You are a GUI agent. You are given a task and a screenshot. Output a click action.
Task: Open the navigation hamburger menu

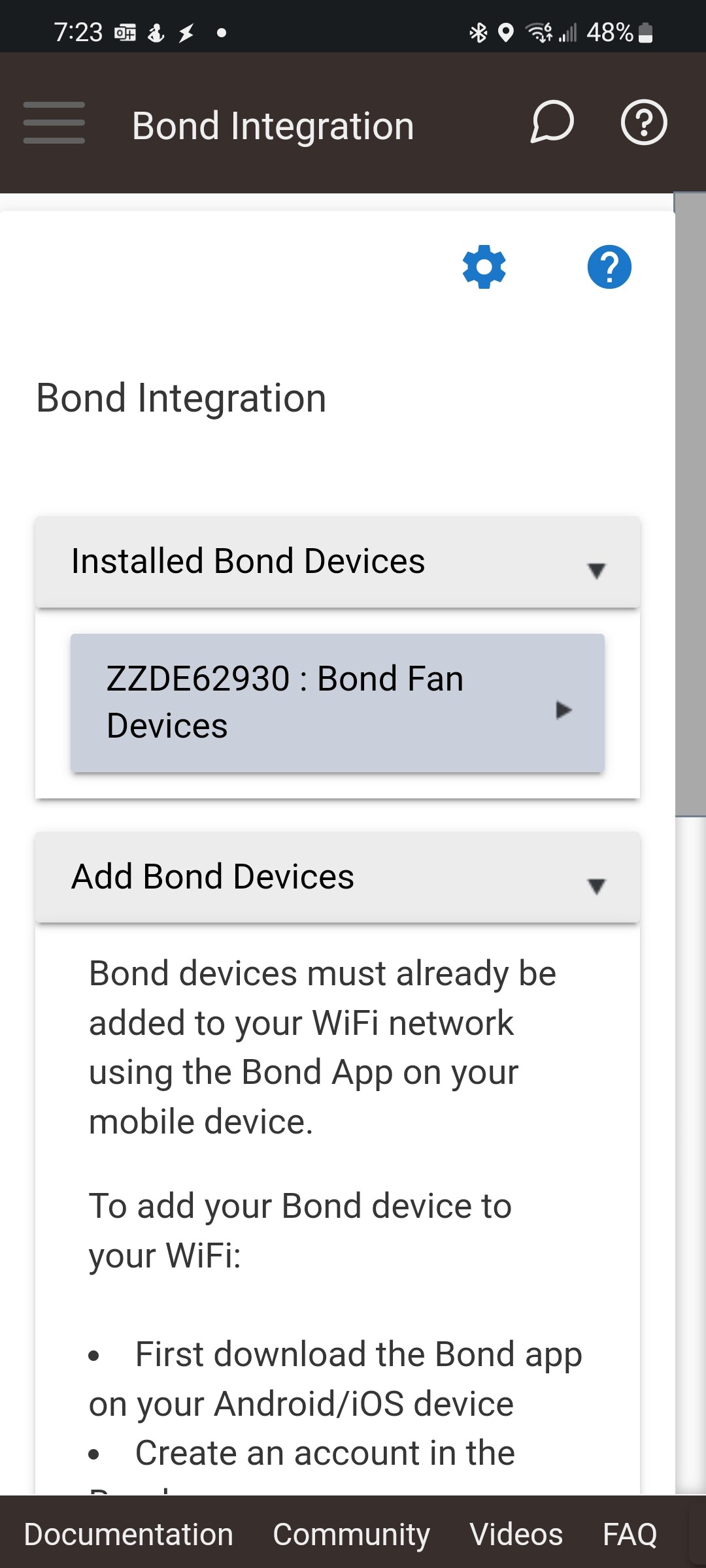54,122
